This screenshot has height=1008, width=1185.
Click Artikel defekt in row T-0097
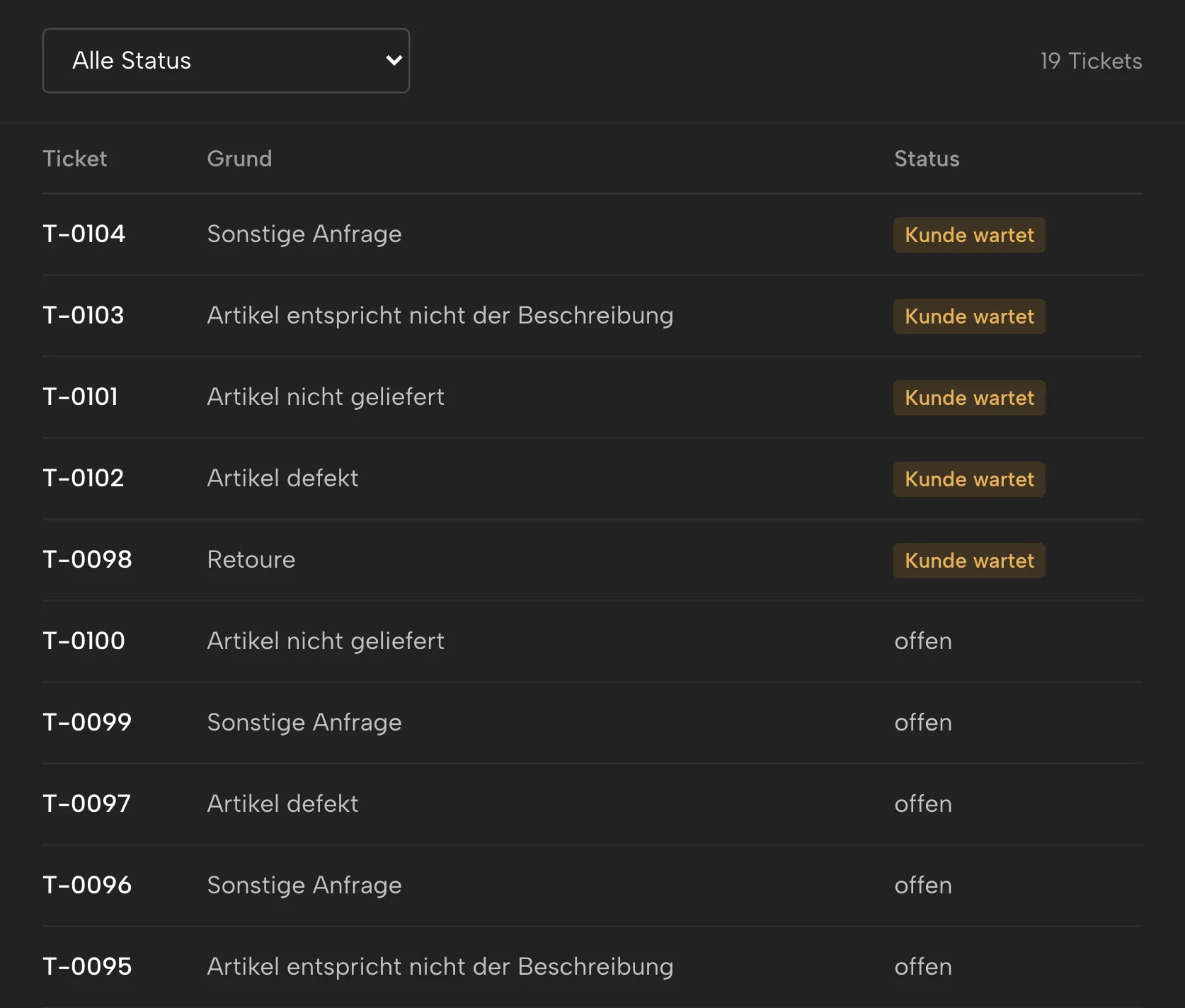click(282, 804)
